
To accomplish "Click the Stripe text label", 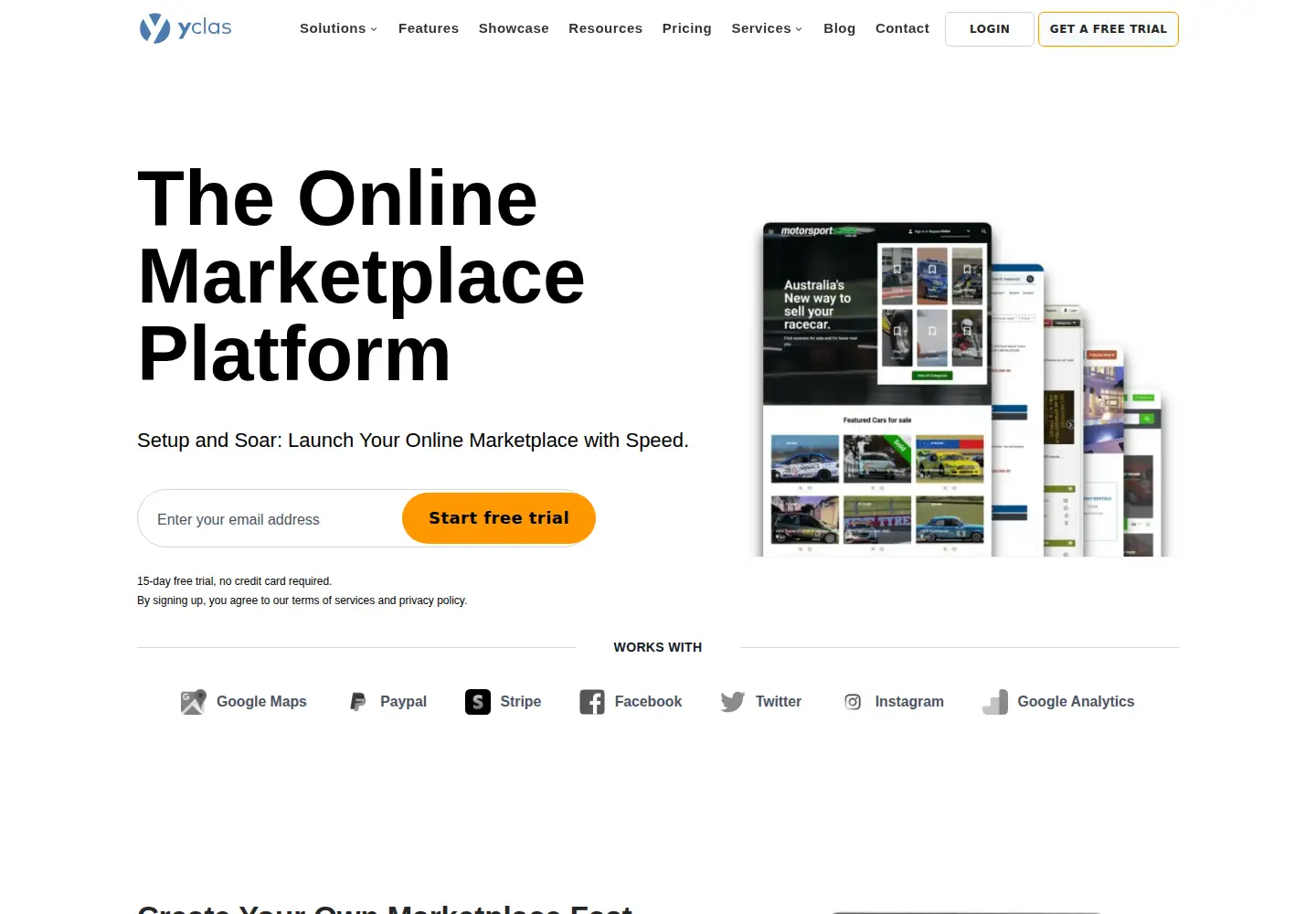I will tap(520, 702).
